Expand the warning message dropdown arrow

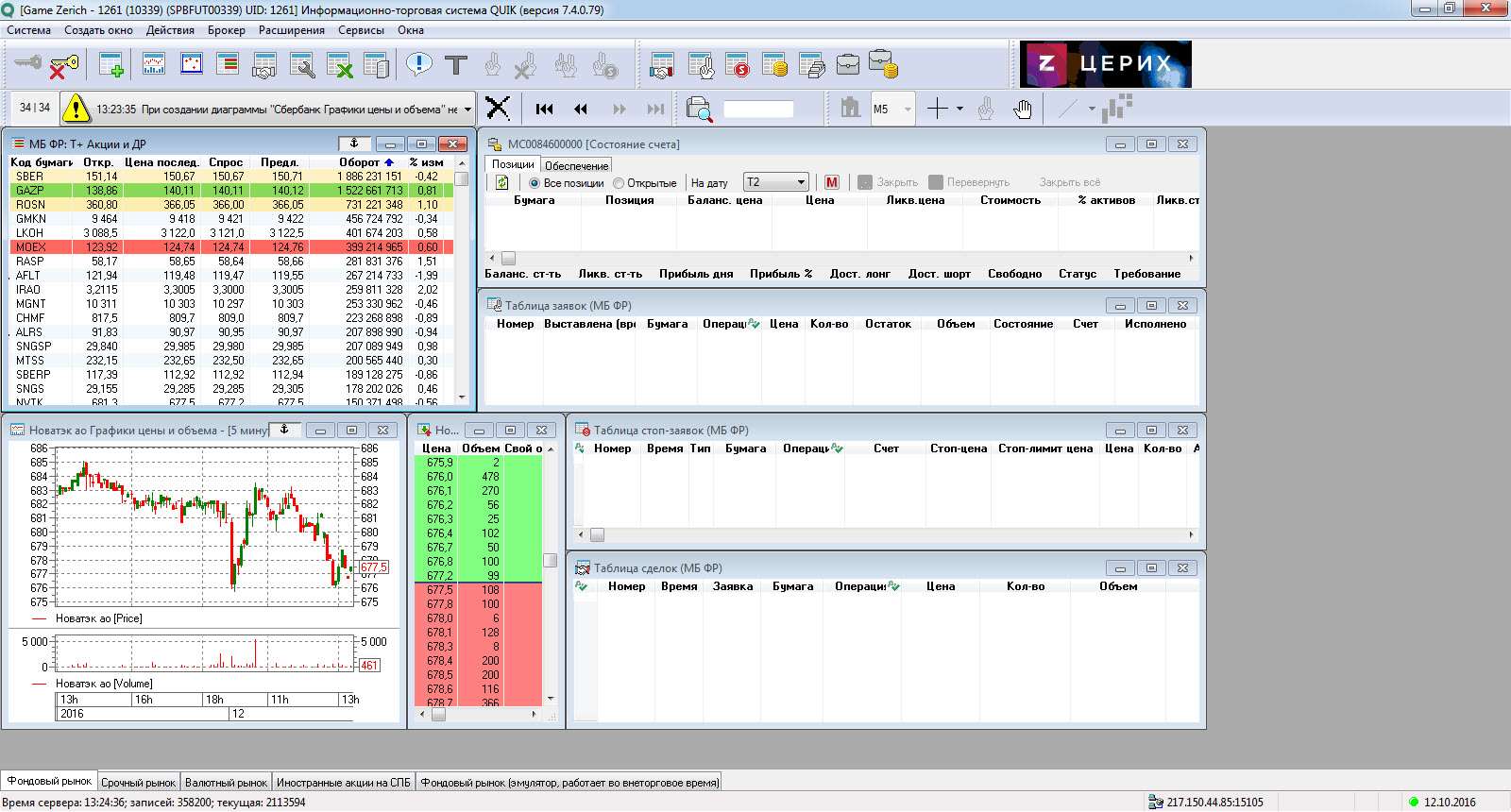click(x=467, y=110)
